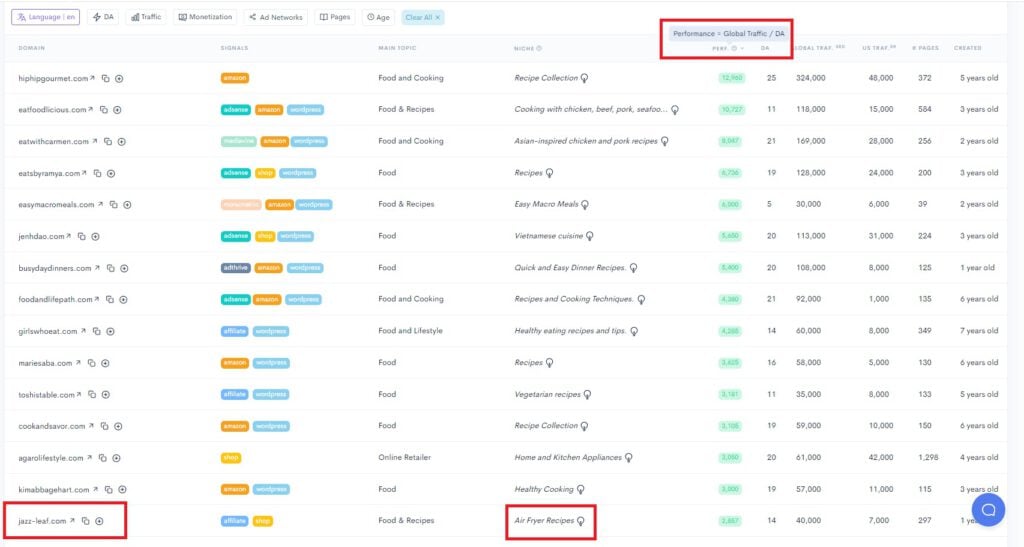Click the lightbulb icon next to Vietnamese cuisine
Screen dimensions: 1024x547
click(589, 236)
